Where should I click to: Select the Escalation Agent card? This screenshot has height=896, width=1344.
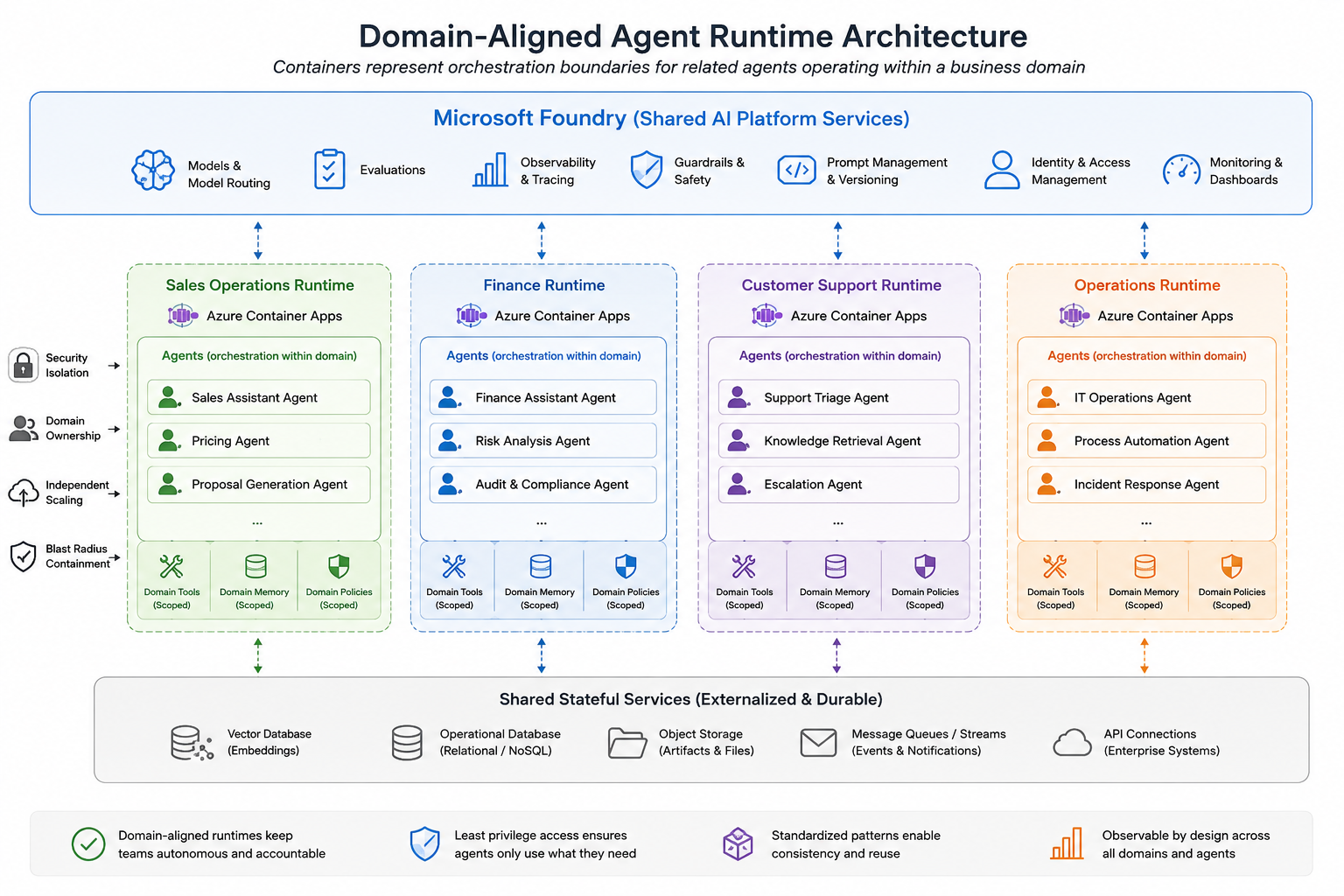[838, 485]
